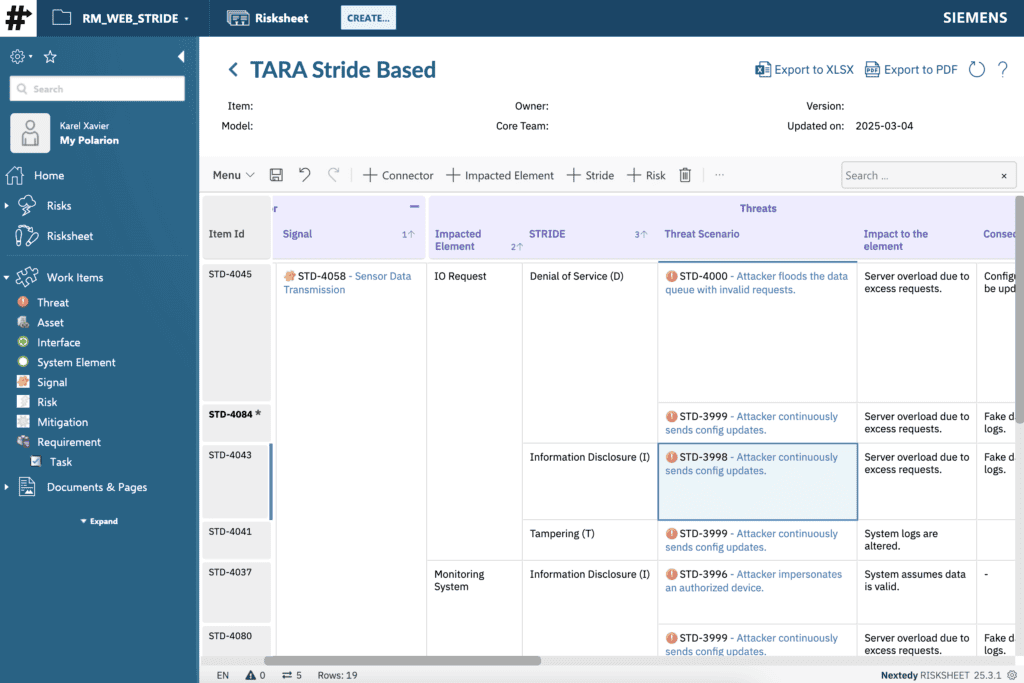1024x683 pixels.
Task: Click the save disk icon in toolbar
Action: 277,175
